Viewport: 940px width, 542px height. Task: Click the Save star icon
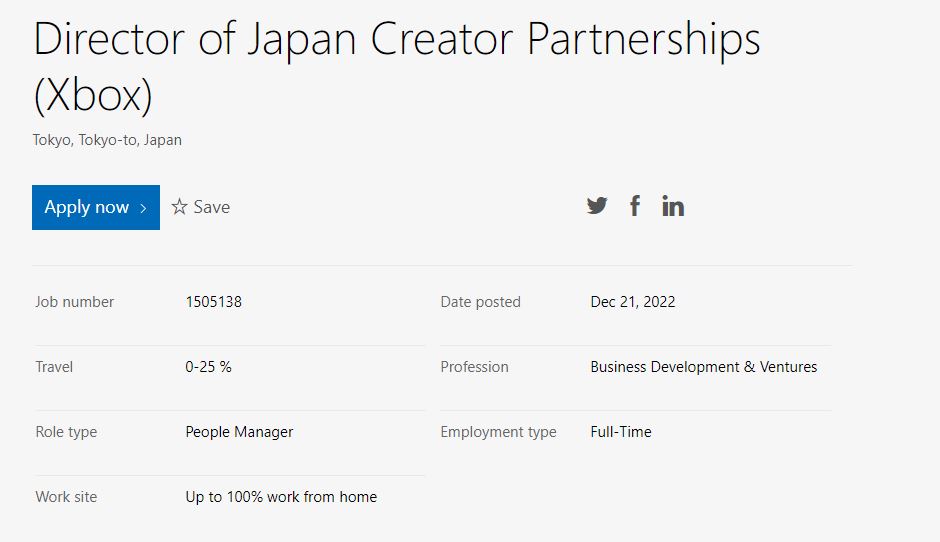click(179, 207)
